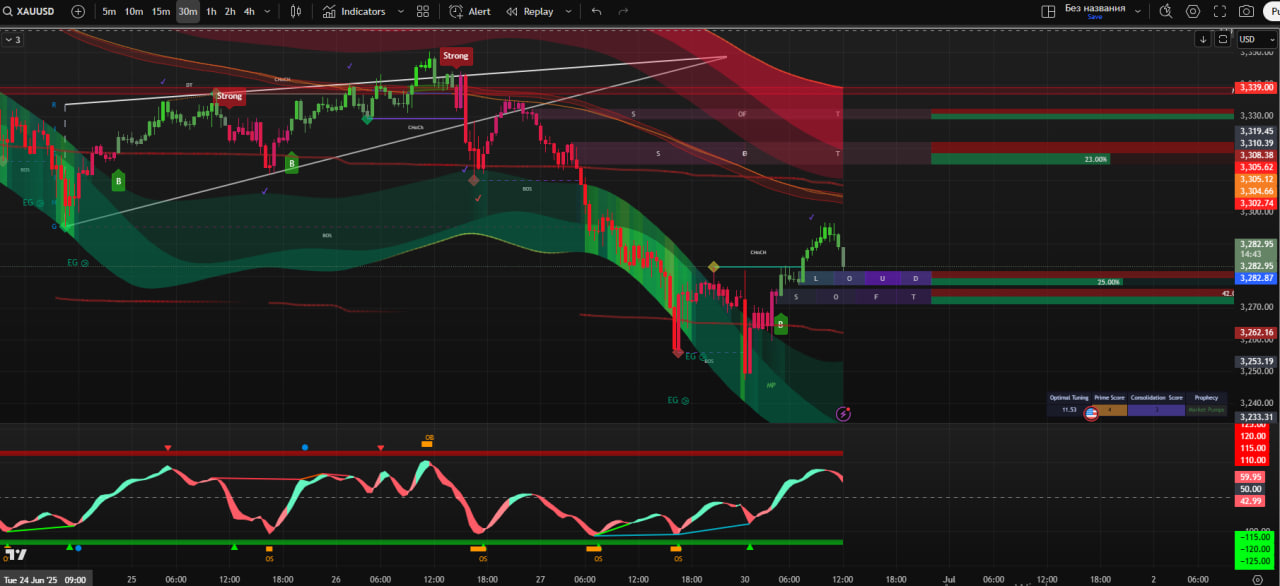Click the Consolidation Score table header
The width and height of the screenshot is (1280, 586).
[1157, 398]
